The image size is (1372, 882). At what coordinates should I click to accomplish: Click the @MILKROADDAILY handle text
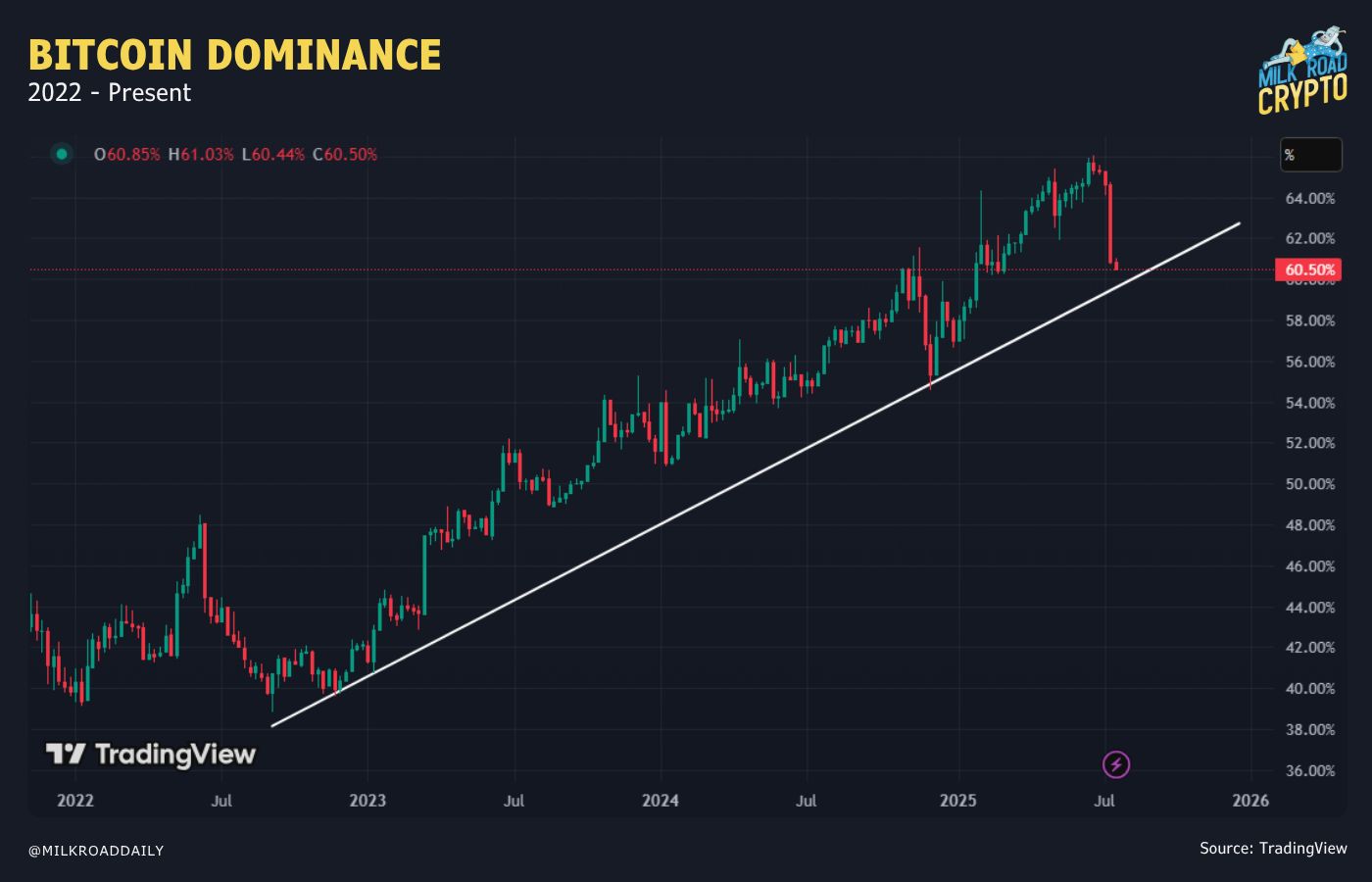point(96,851)
